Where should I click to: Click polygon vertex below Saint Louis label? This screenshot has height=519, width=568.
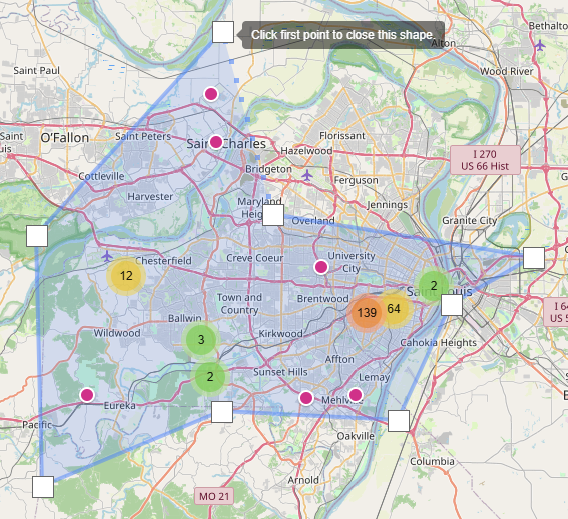tap(452, 305)
